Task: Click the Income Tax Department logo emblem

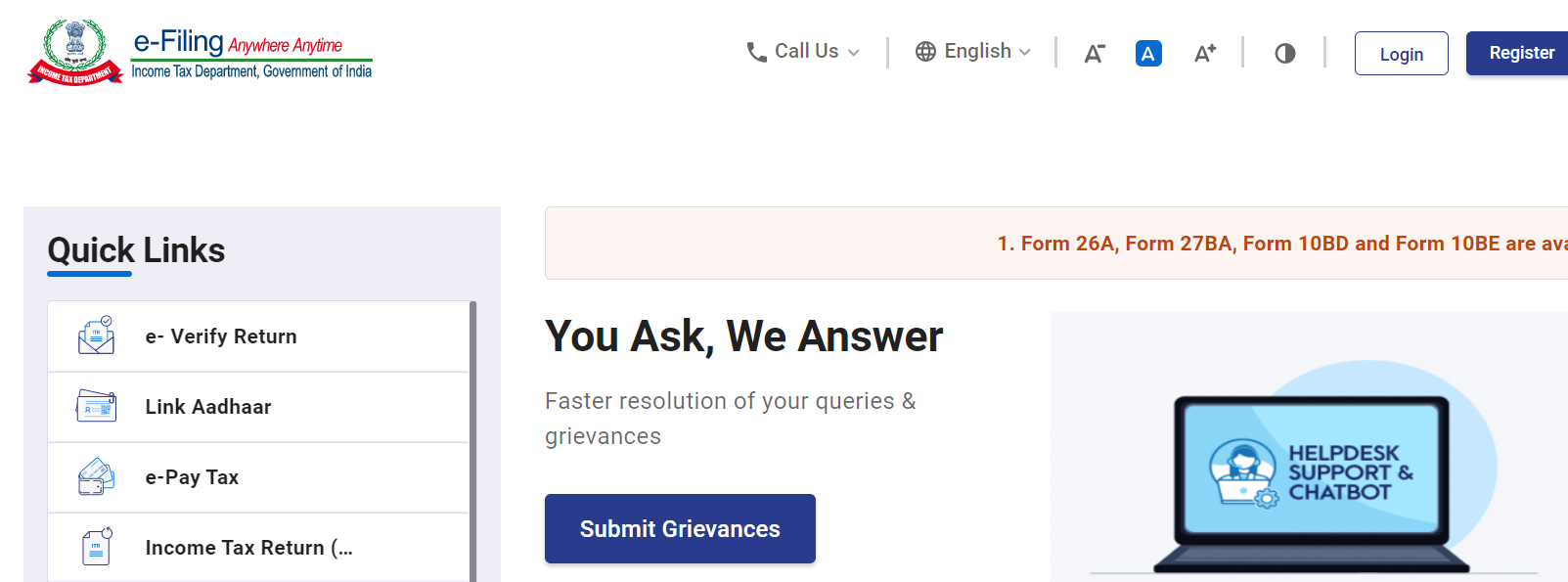Action: [x=75, y=53]
